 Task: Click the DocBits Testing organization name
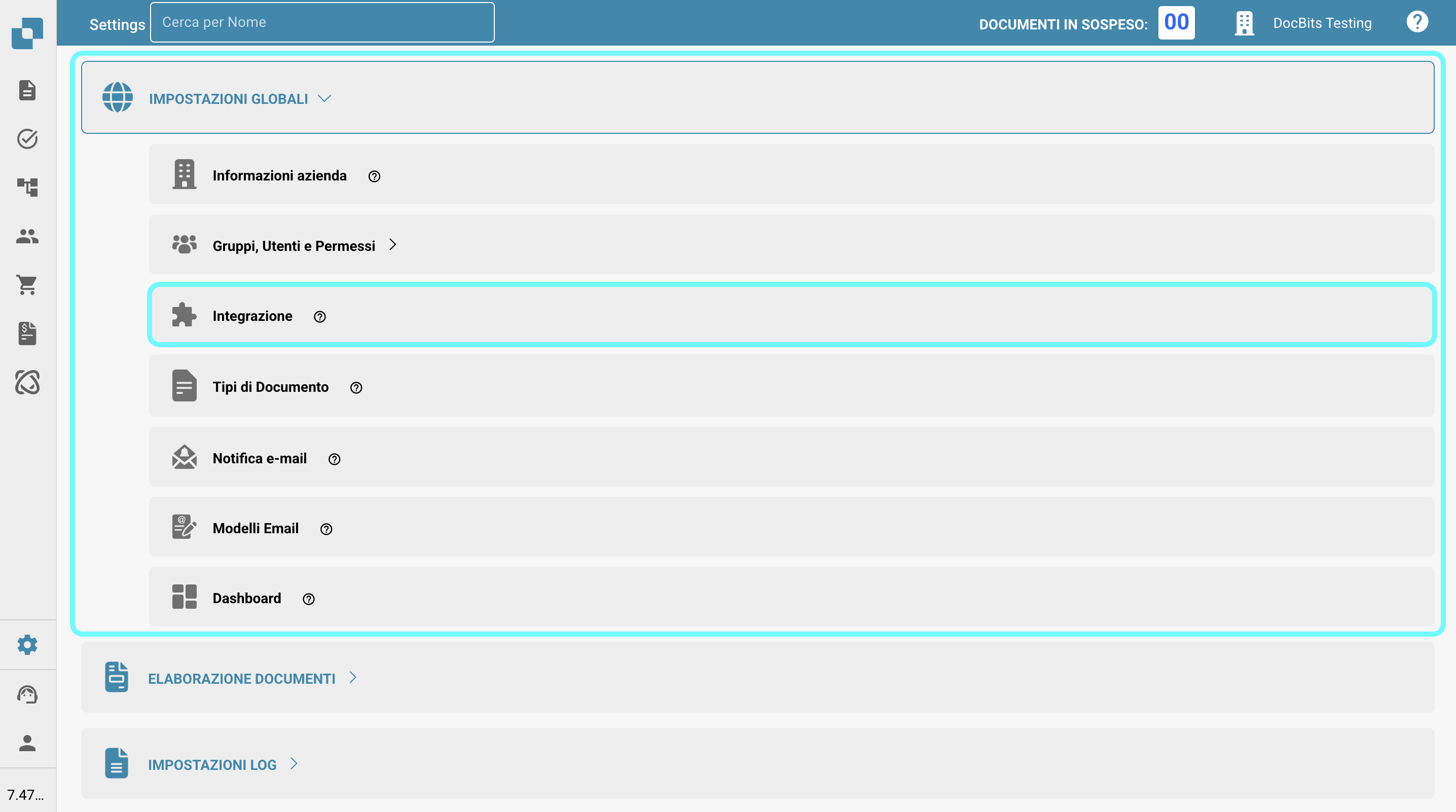click(1322, 23)
